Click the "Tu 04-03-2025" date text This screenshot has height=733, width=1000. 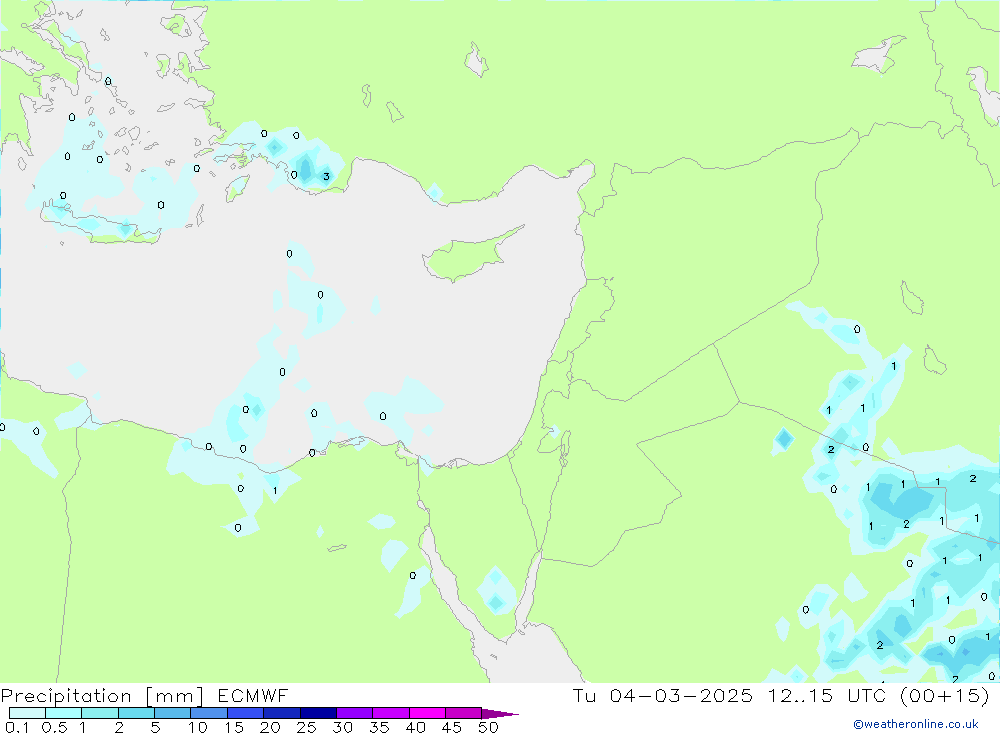point(662,695)
